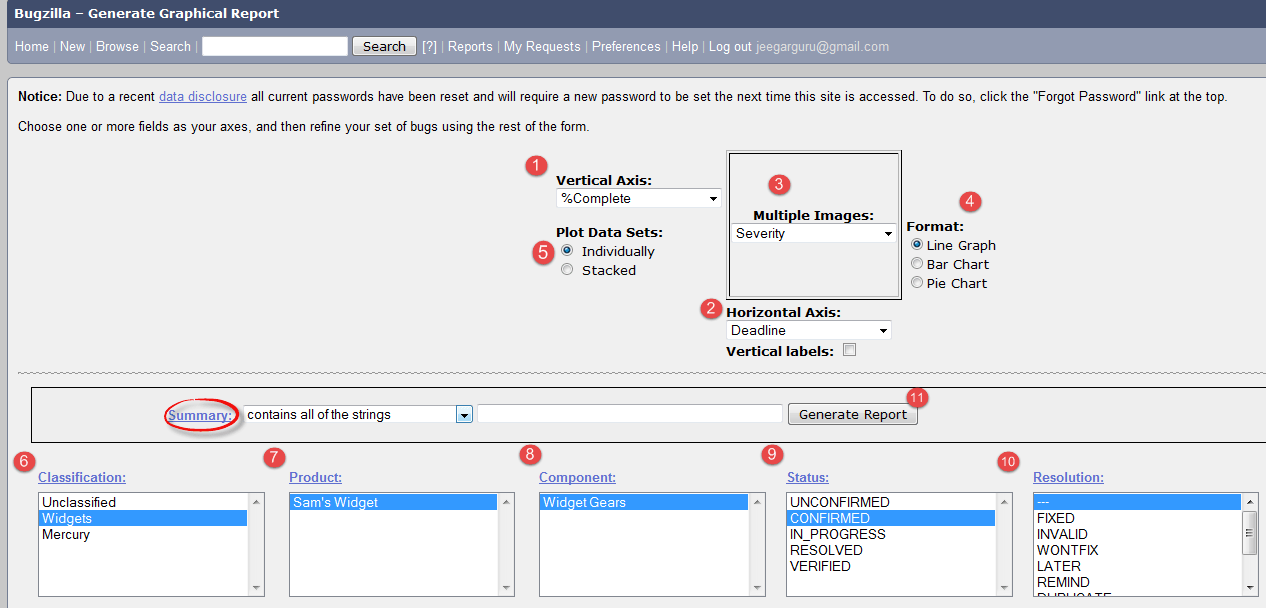Click the [?] help icon link
The width and height of the screenshot is (1266, 608).
coord(429,47)
